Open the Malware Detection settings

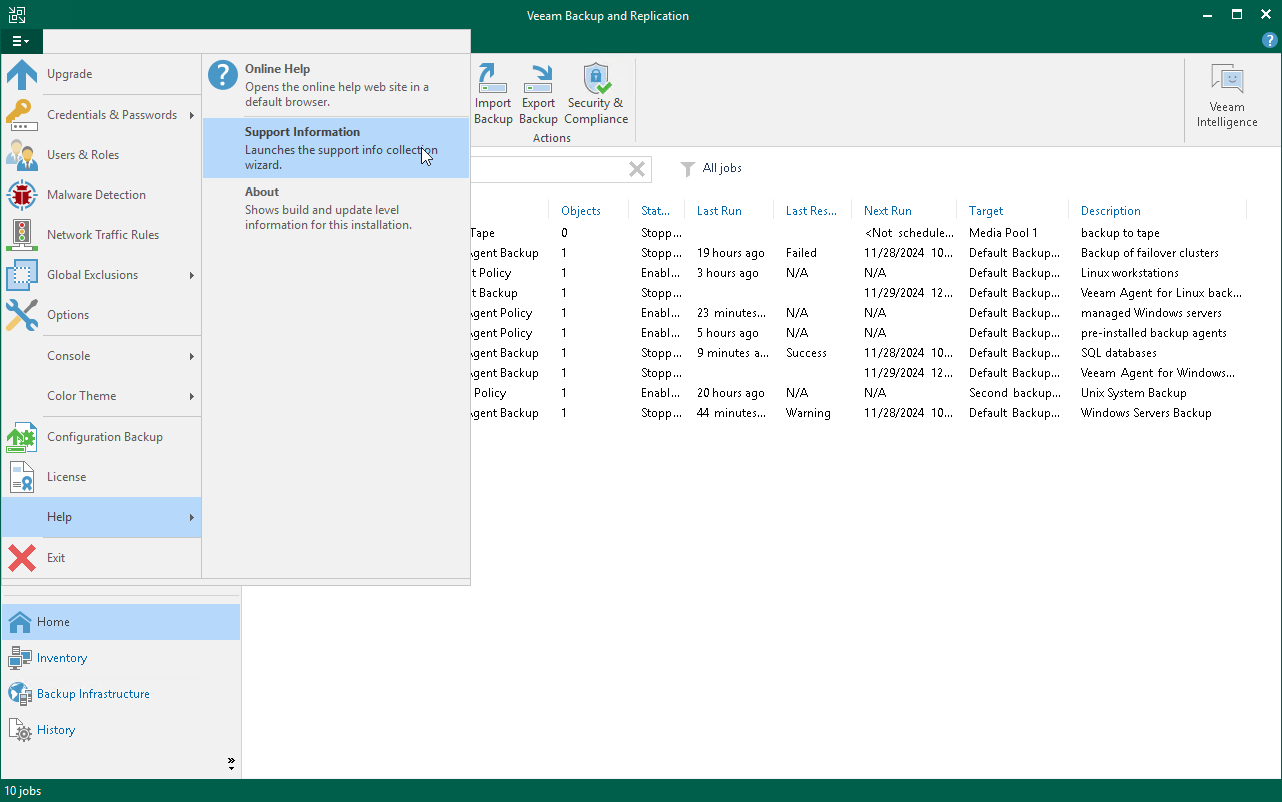[x=96, y=195]
